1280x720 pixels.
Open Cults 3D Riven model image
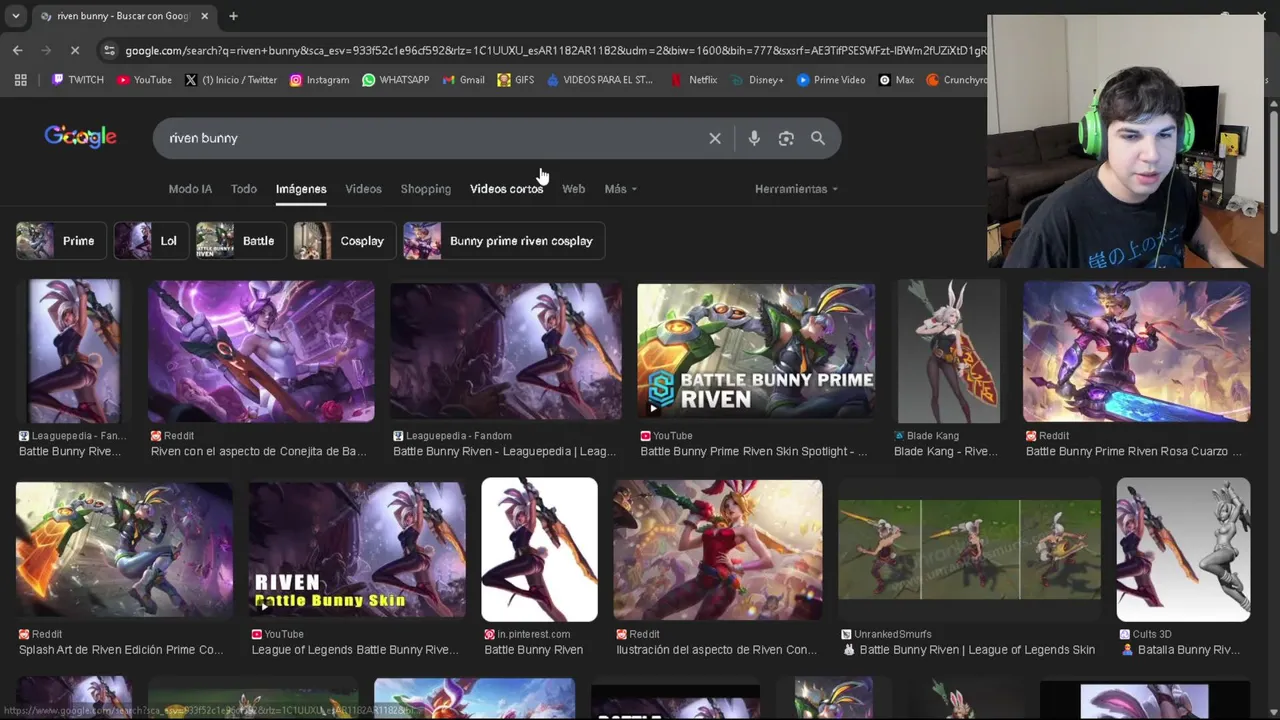[1183, 549]
